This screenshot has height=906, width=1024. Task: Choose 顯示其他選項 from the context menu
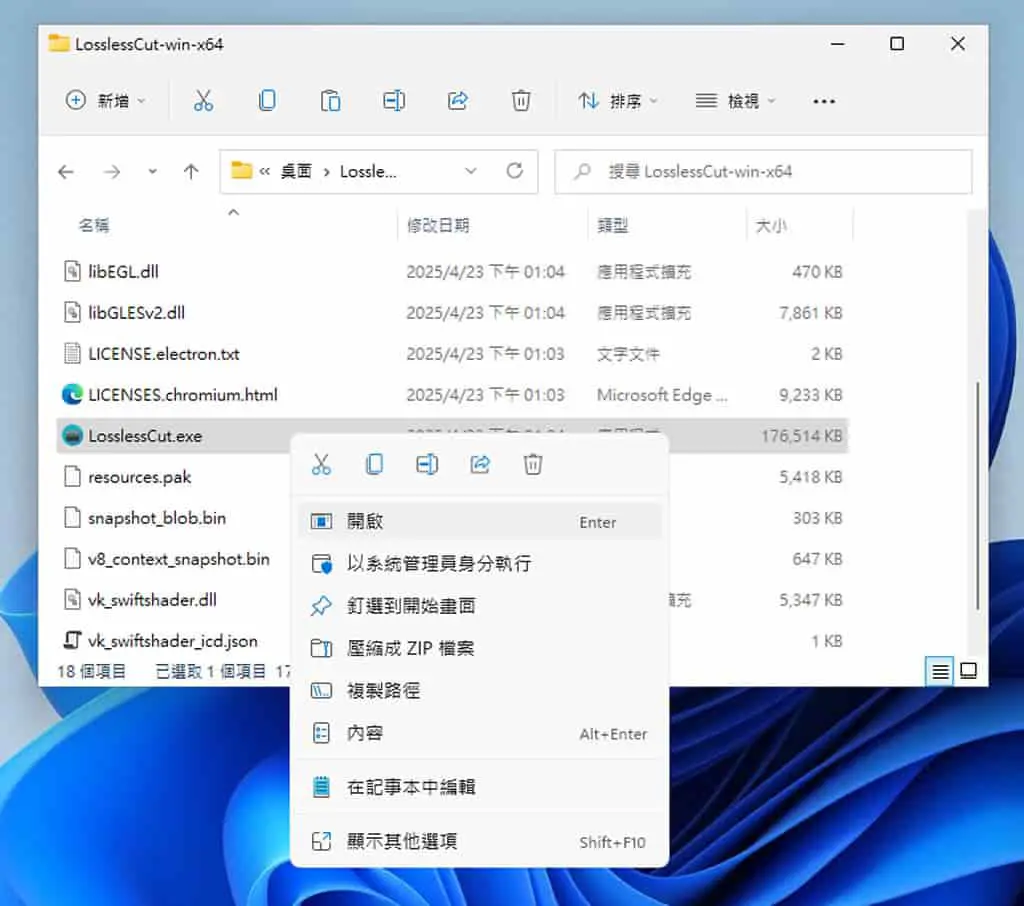(480, 841)
